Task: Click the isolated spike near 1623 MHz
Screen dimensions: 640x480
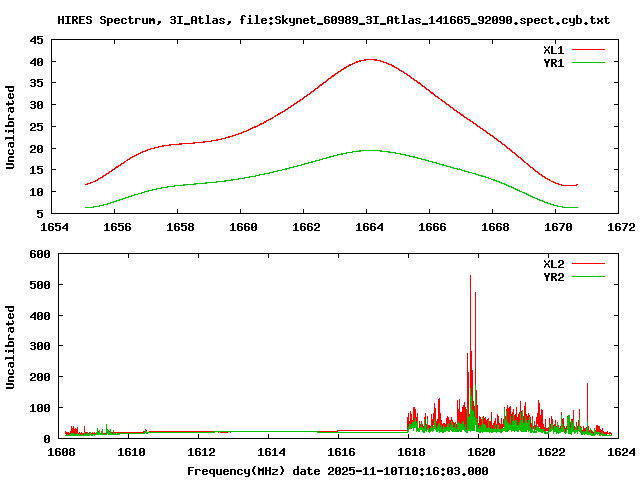Action: (x=587, y=384)
